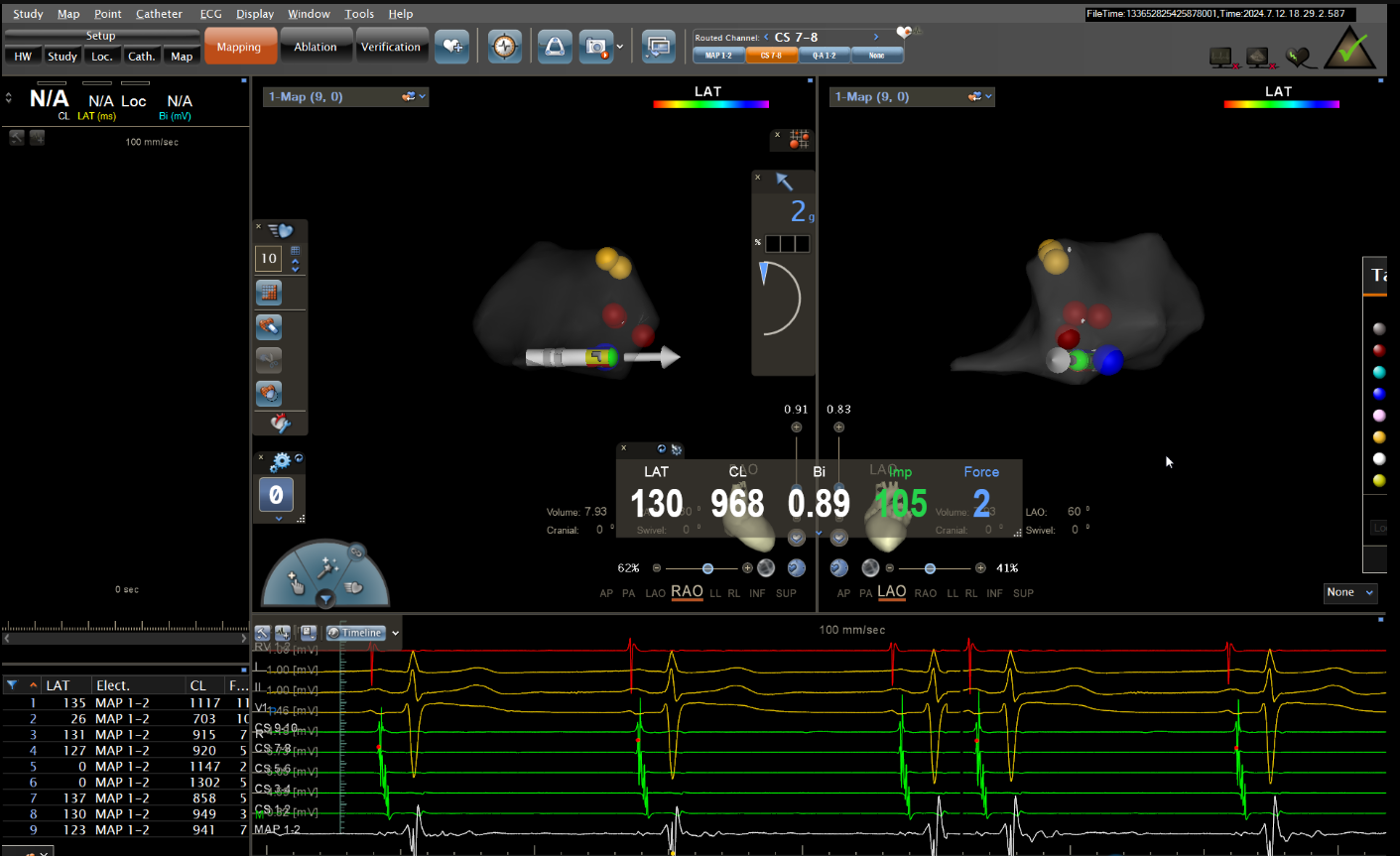Select the INF view in the right map
The image size is (1400, 856).
pyautogui.click(x=994, y=593)
